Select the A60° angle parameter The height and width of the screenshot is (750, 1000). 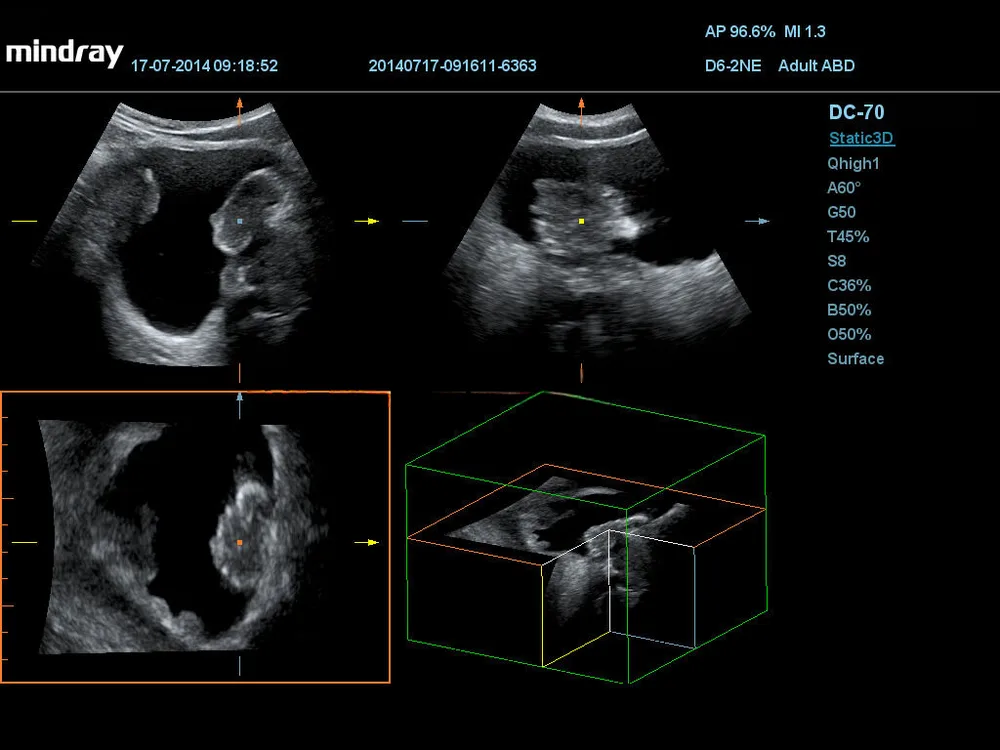[x=844, y=188]
